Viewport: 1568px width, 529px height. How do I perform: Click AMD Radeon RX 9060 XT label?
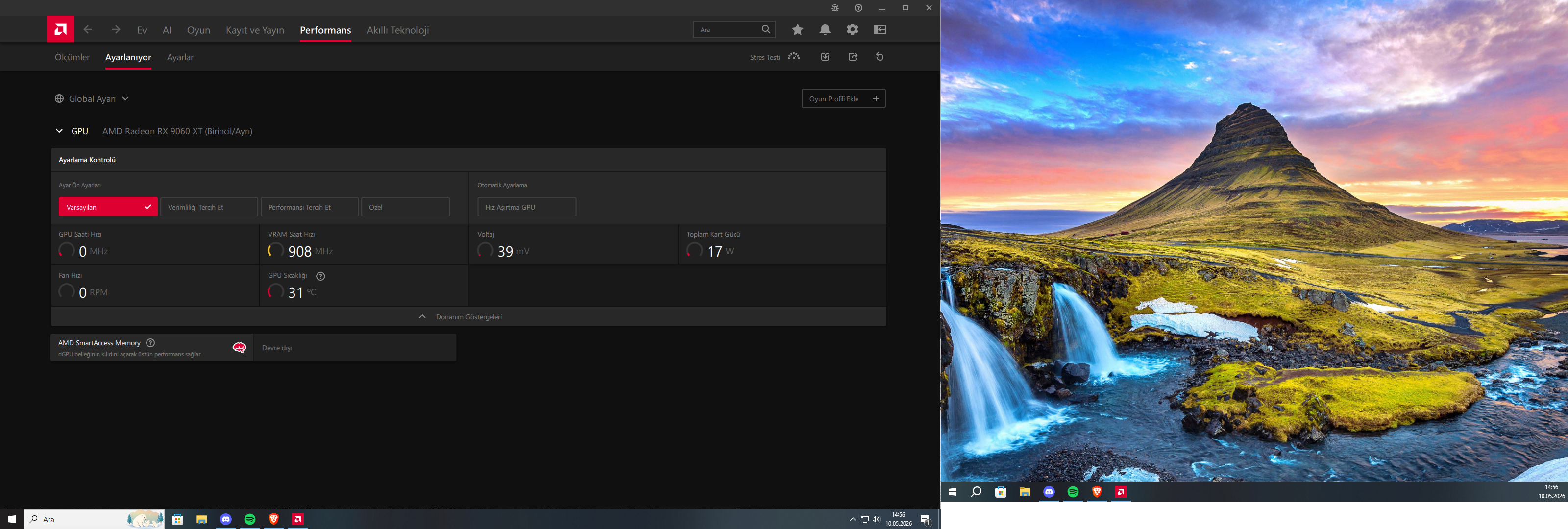click(177, 131)
